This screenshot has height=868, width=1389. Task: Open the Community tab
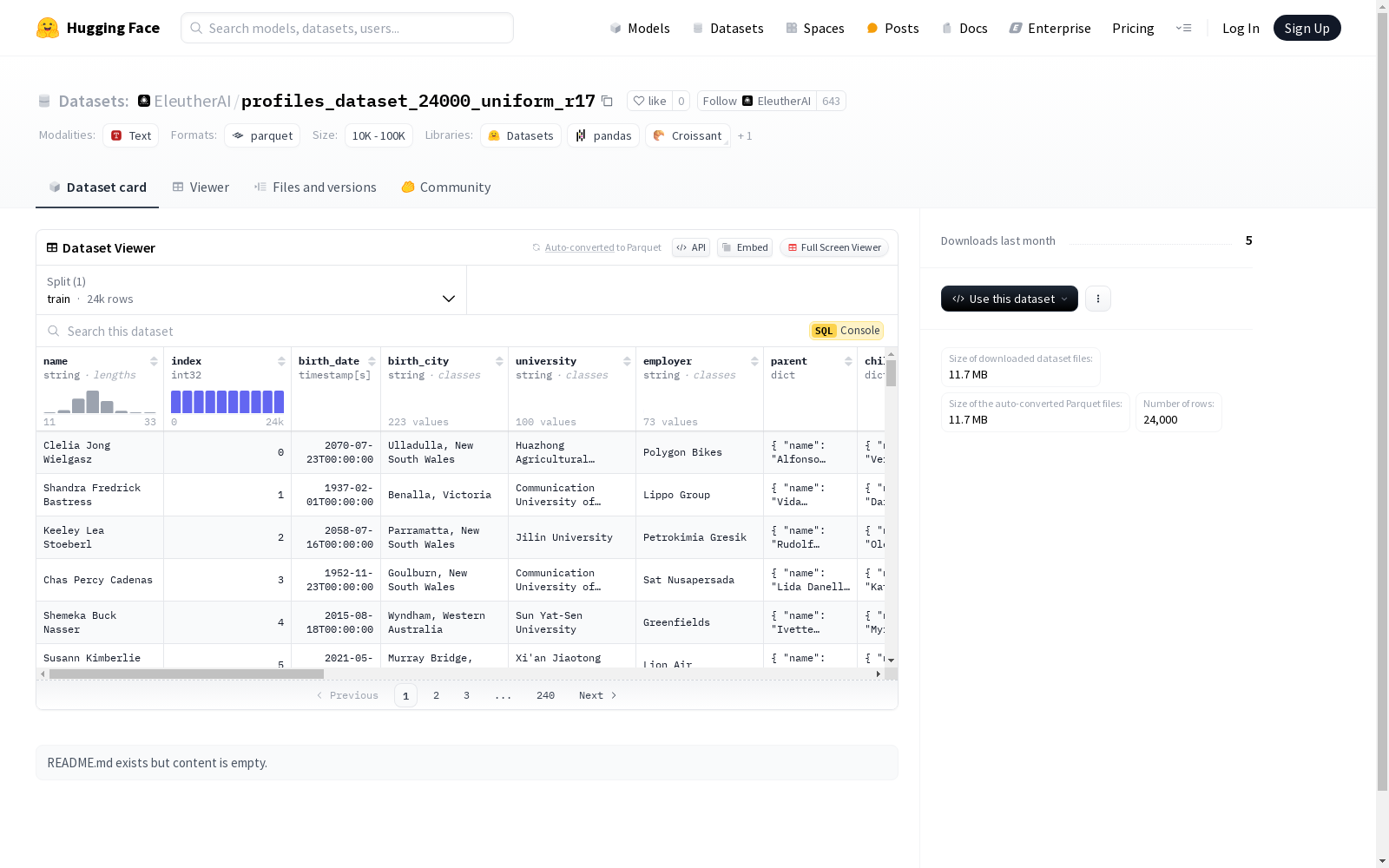coord(446,187)
